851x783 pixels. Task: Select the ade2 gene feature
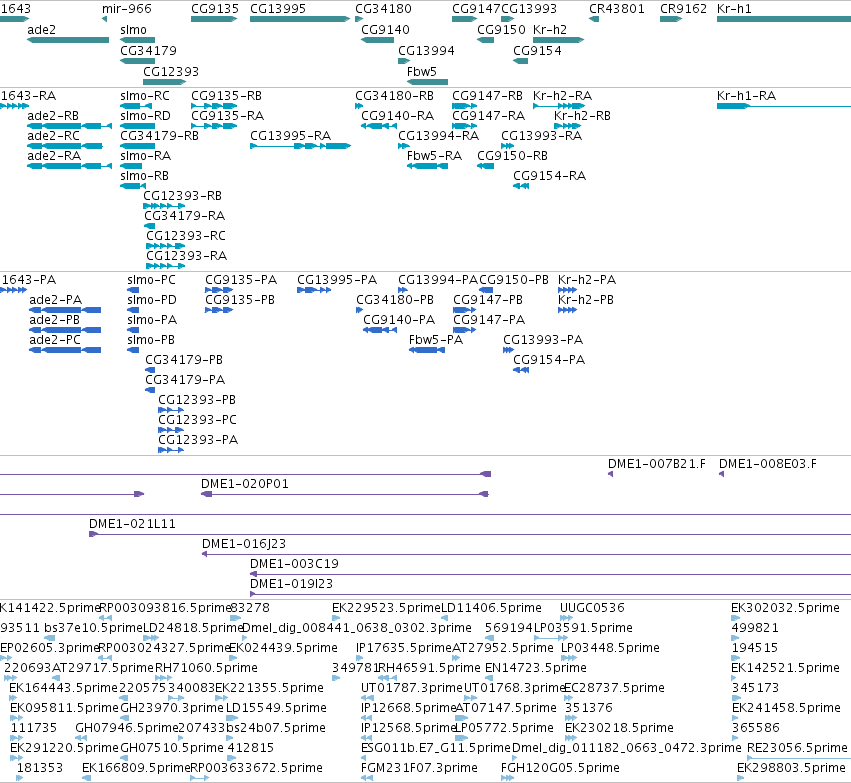tap(68, 40)
